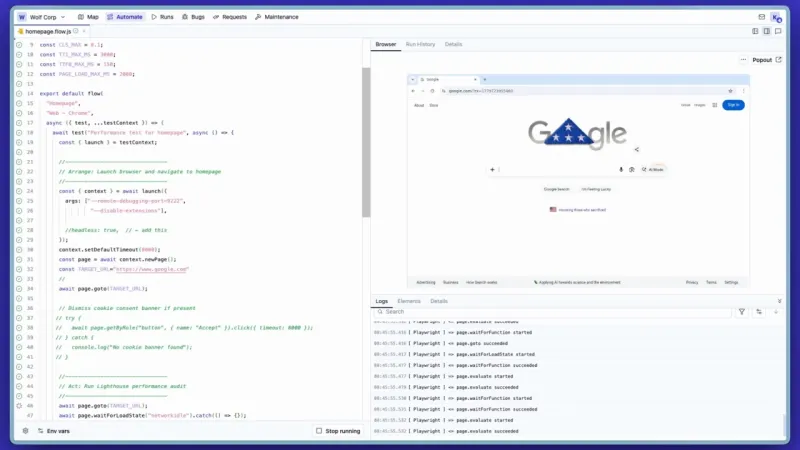Open the Maintenance section
The image size is (800, 450).
[277, 17]
